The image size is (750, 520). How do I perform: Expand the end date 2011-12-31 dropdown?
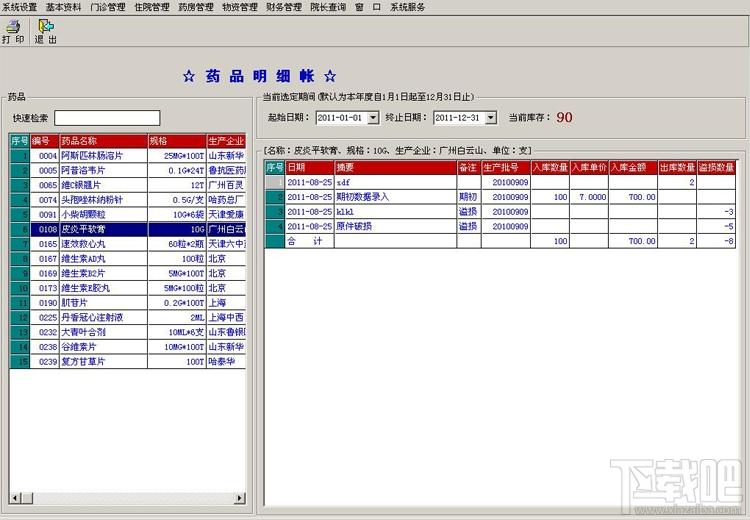pyautogui.click(x=491, y=117)
